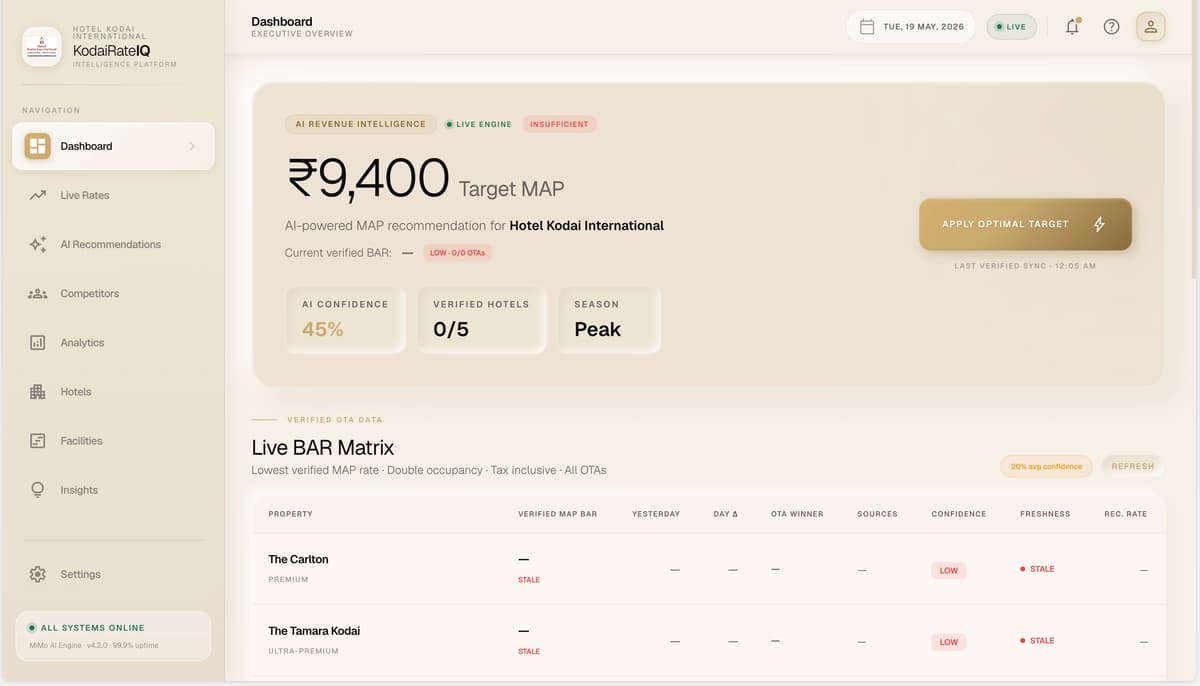Open the user profile avatar
1200x686 pixels.
pos(1151,27)
